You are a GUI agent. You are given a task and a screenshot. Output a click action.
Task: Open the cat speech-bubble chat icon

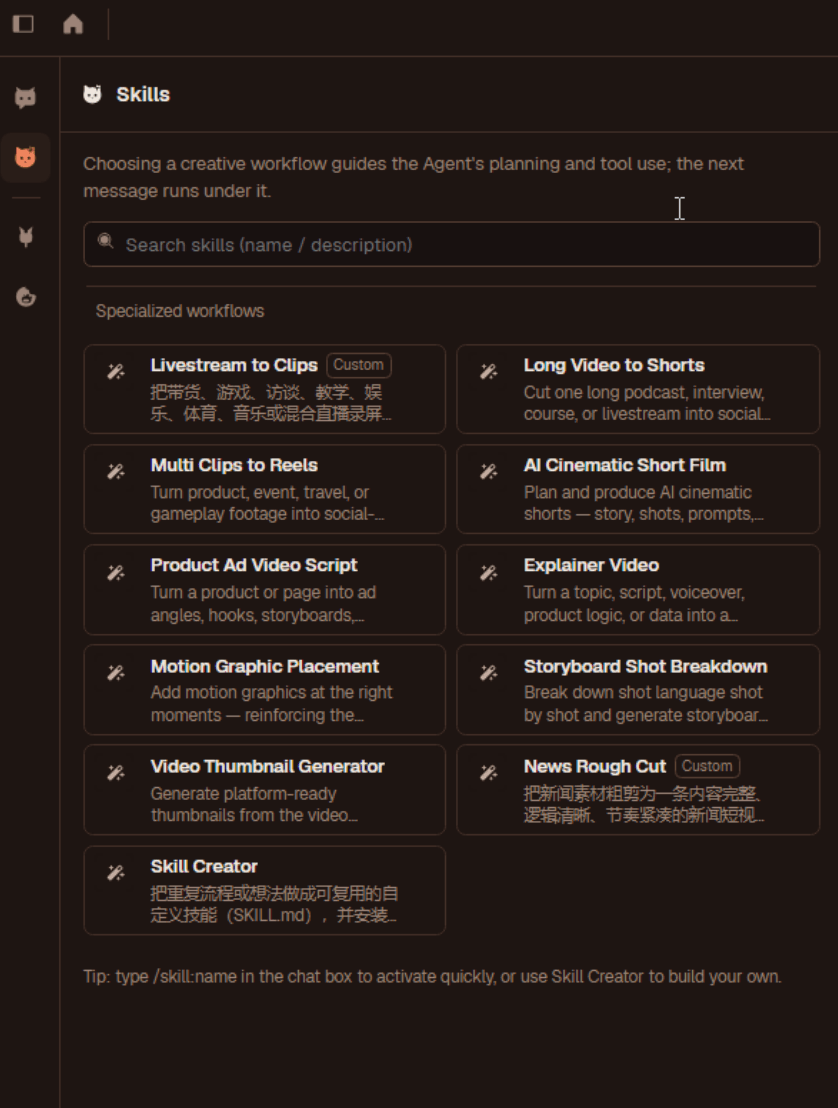(x=25, y=98)
